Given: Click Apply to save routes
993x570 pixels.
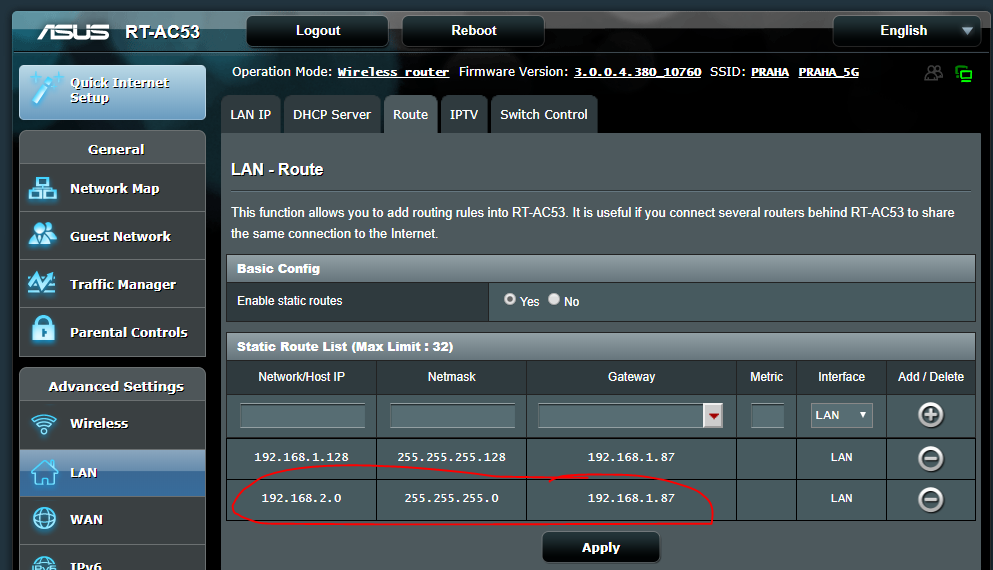Looking at the screenshot, I should pyautogui.click(x=601, y=547).
